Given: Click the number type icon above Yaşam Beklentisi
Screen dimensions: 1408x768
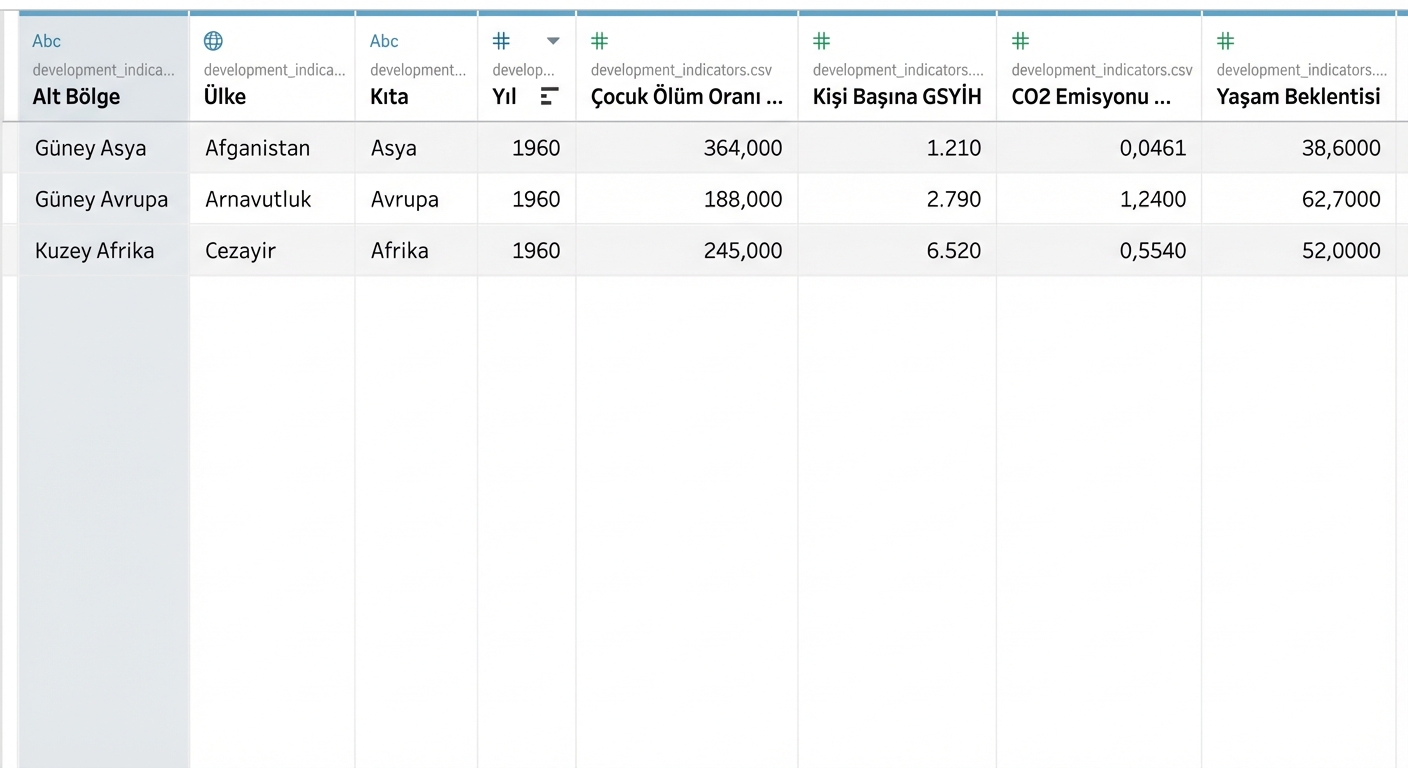Looking at the screenshot, I should pyautogui.click(x=1225, y=41).
